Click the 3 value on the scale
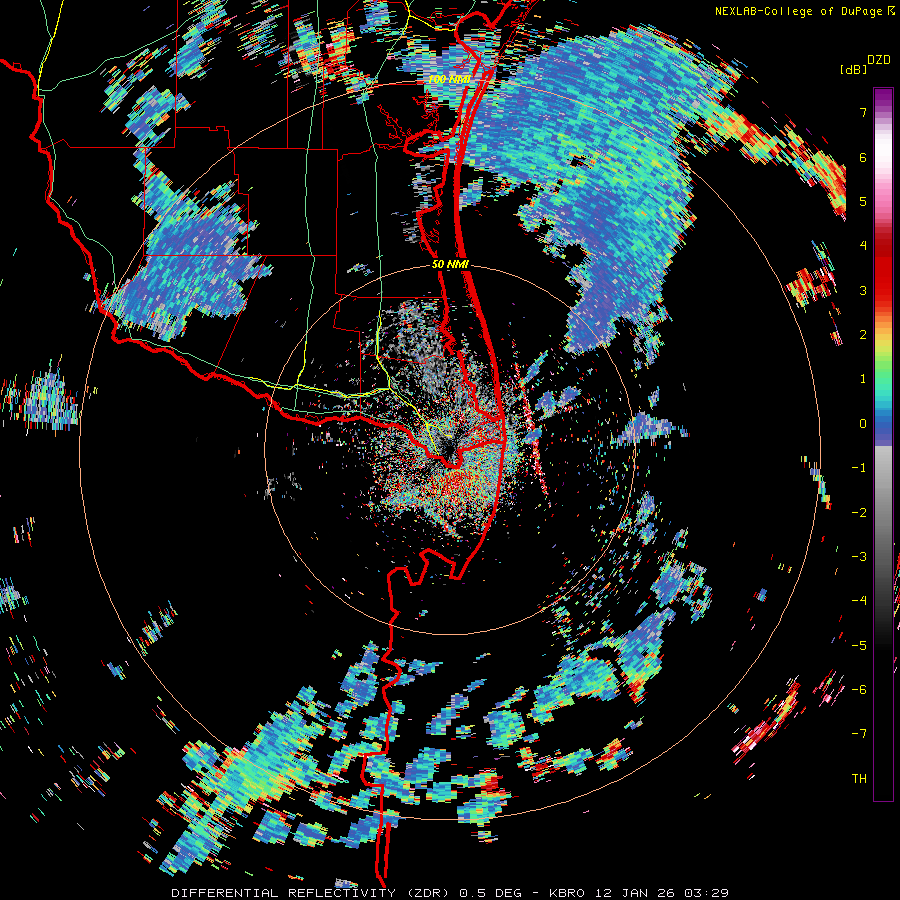 [x=863, y=290]
